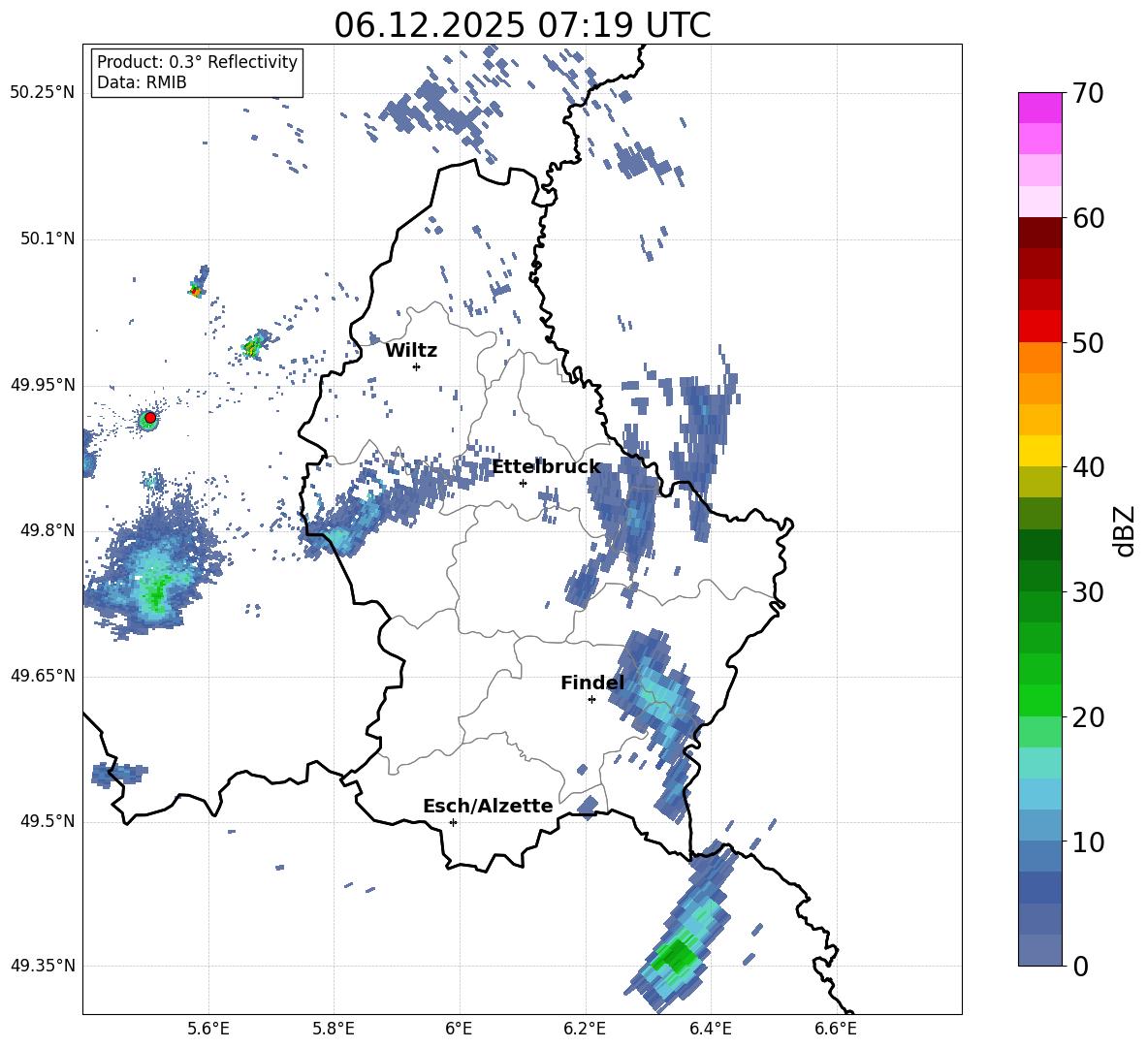Click the 5.8°E longitude label
This screenshot has height=1048, width=1148.
[334, 1029]
